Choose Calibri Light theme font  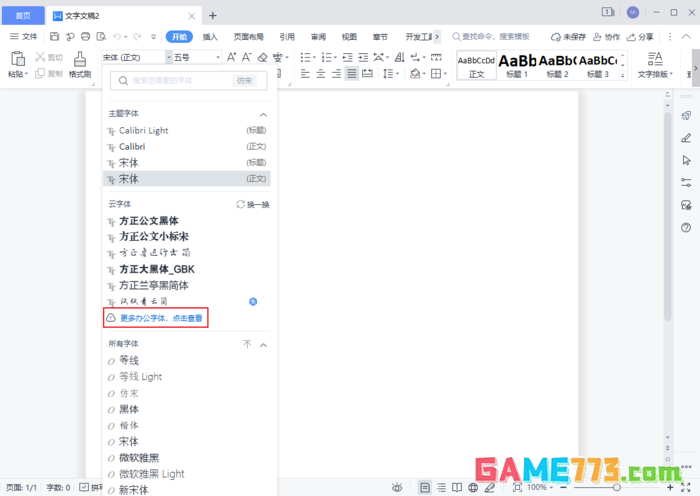click(x=187, y=130)
